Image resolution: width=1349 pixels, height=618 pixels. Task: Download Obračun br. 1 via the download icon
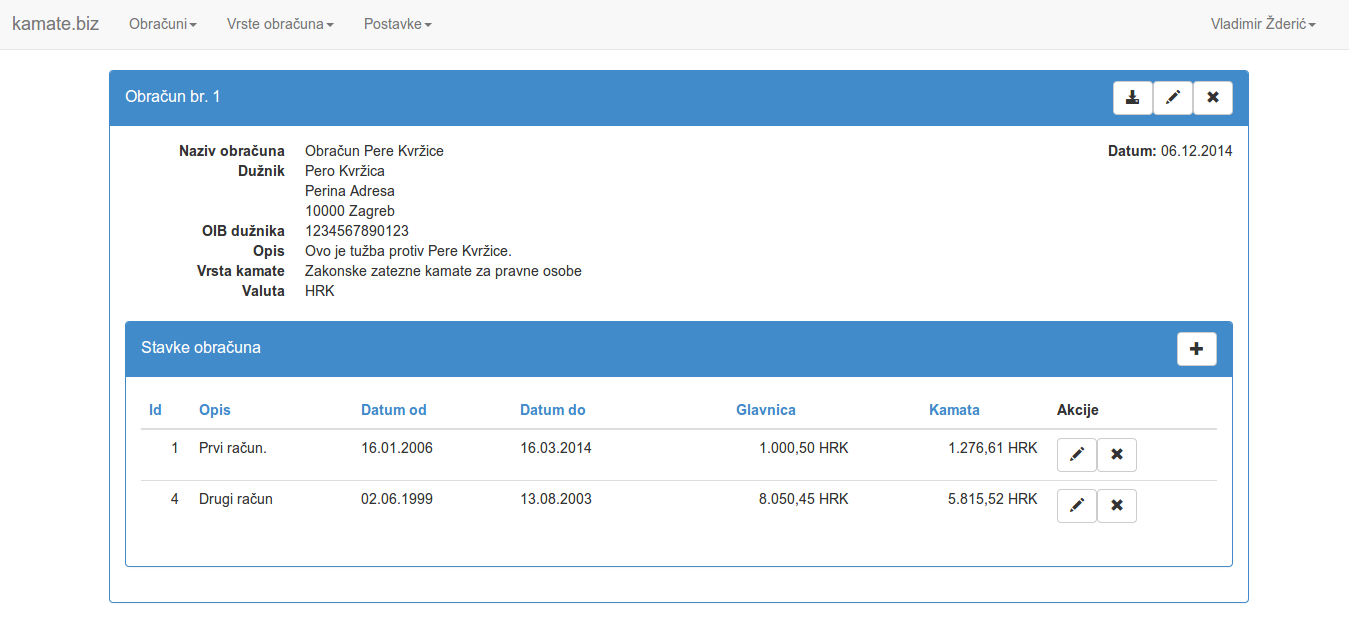click(x=1133, y=98)
